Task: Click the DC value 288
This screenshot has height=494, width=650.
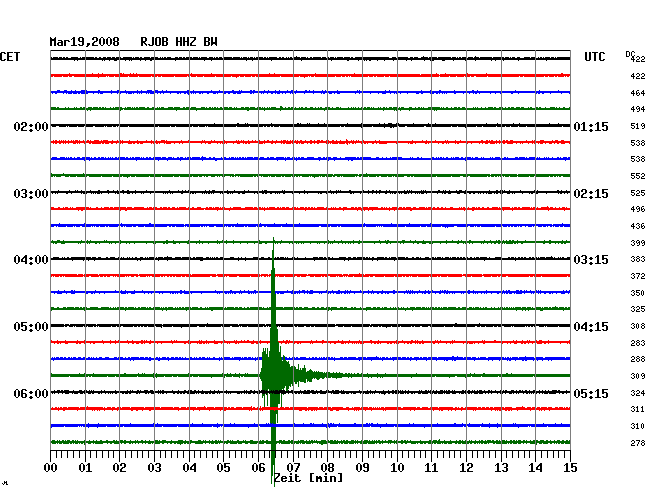Action: pyautogui.click(x=638, y=359)
